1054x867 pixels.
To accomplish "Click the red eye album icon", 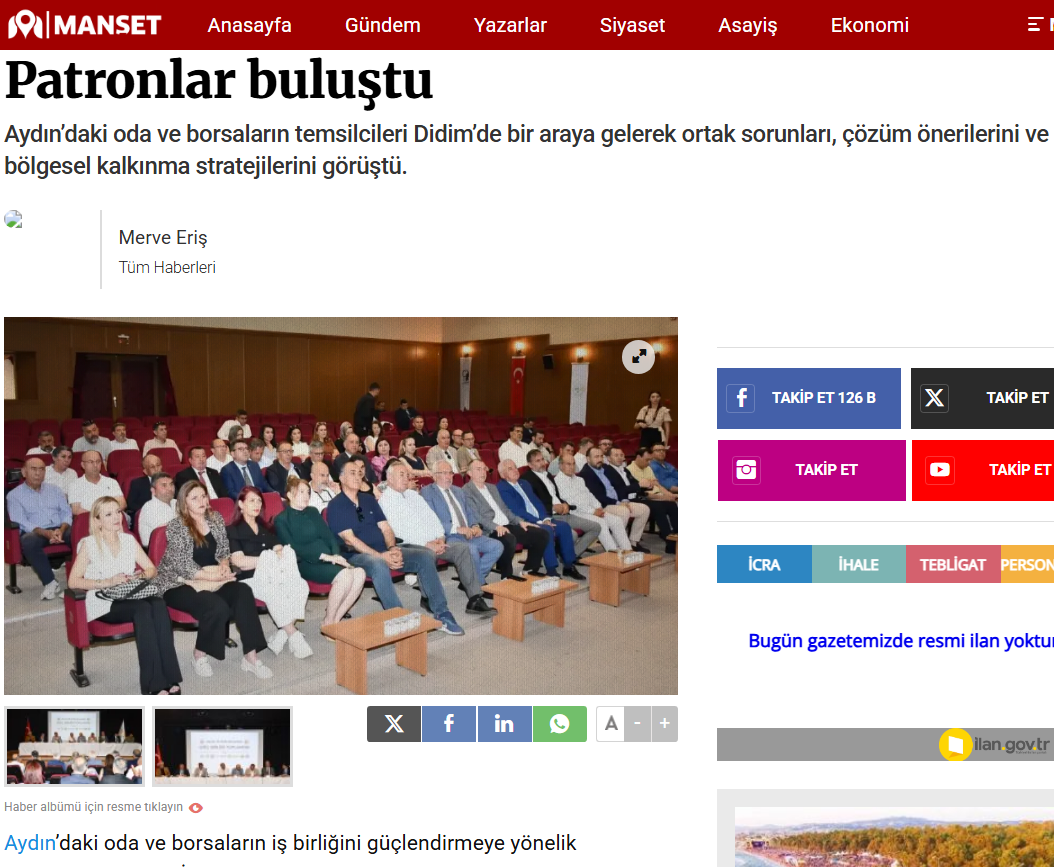I will (x=196, y=808).
